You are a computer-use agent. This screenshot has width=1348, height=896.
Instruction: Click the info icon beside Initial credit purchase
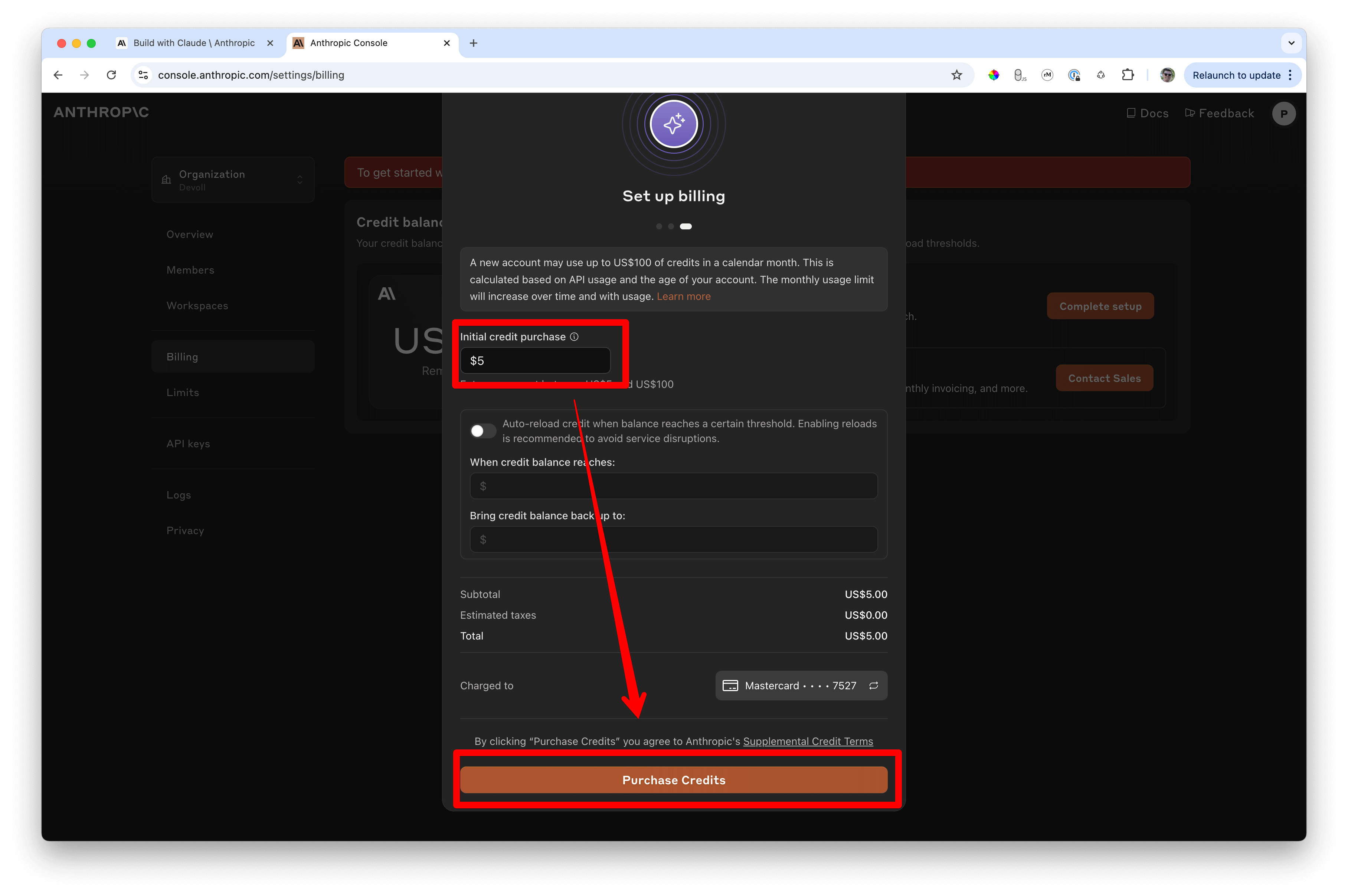tap(574, 337)
